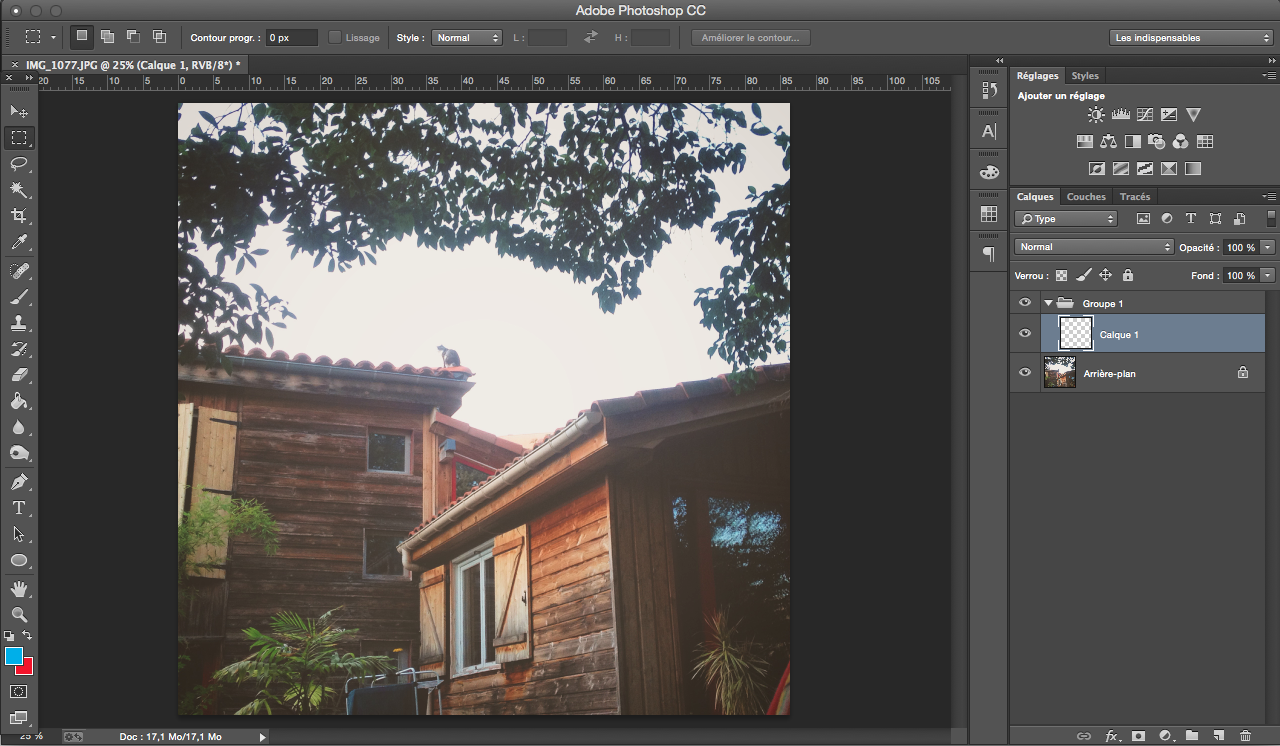Activate the Zoom tool
The height and width of the screenshot is (746, 1280).
coord(19,614)
